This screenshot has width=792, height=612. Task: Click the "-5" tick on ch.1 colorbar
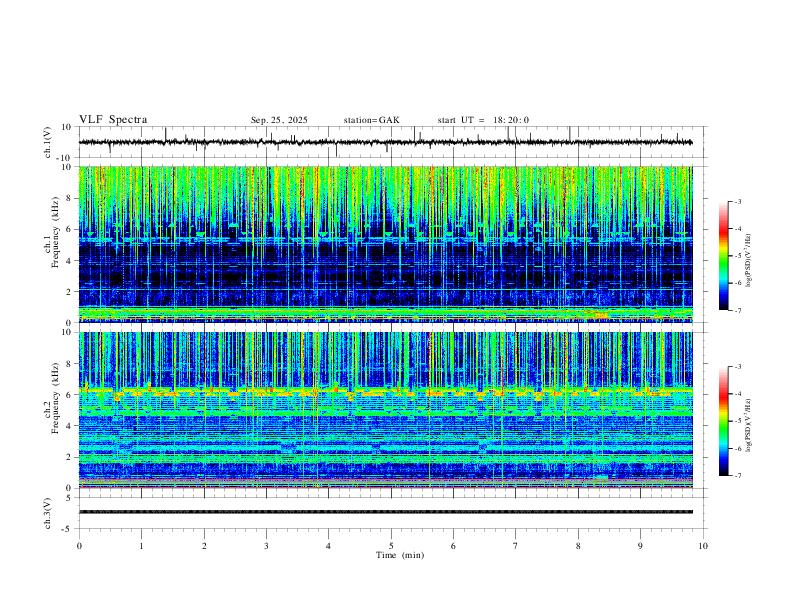click(x=737, y=256)
